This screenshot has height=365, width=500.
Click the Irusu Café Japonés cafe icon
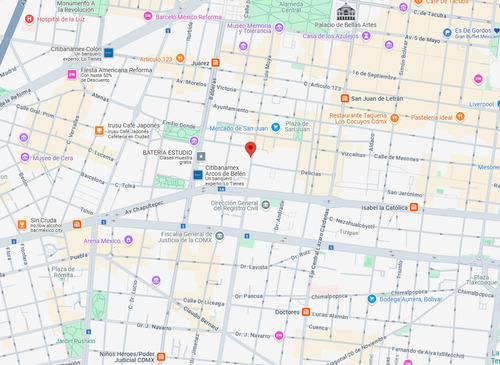pos(99,130)
